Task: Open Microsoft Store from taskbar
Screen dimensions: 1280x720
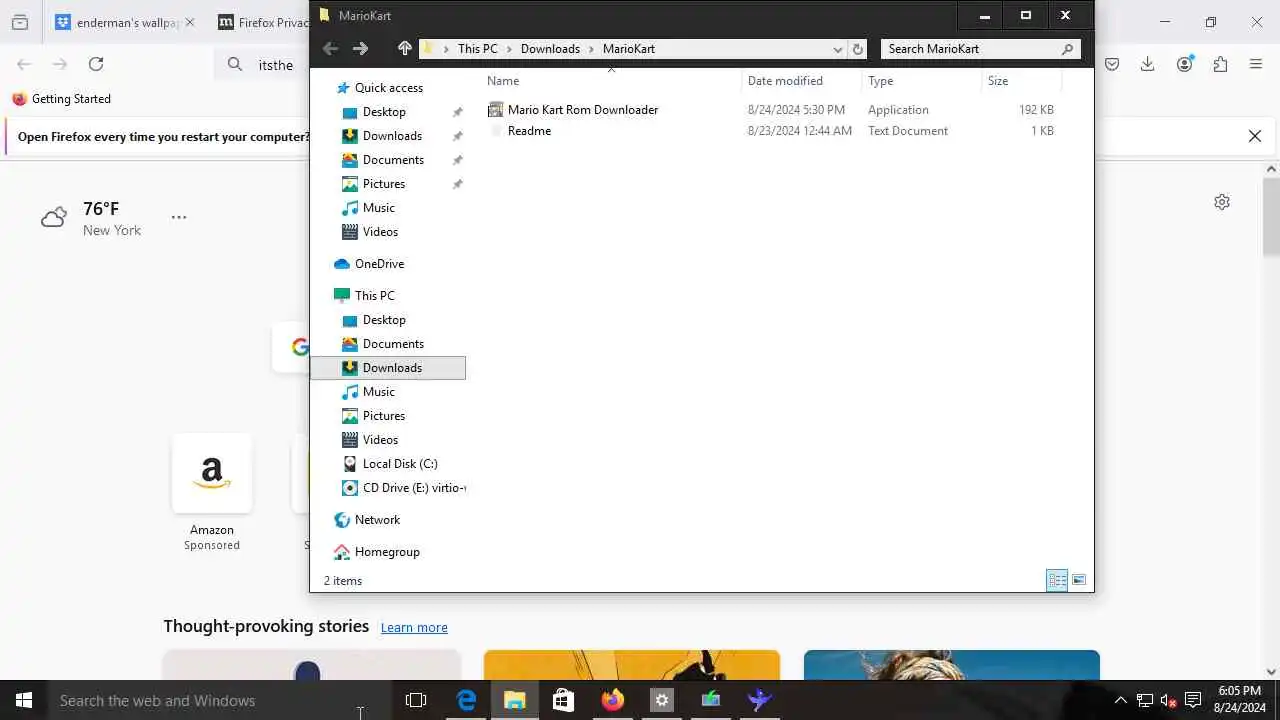Action: click(x=563, y=700)
